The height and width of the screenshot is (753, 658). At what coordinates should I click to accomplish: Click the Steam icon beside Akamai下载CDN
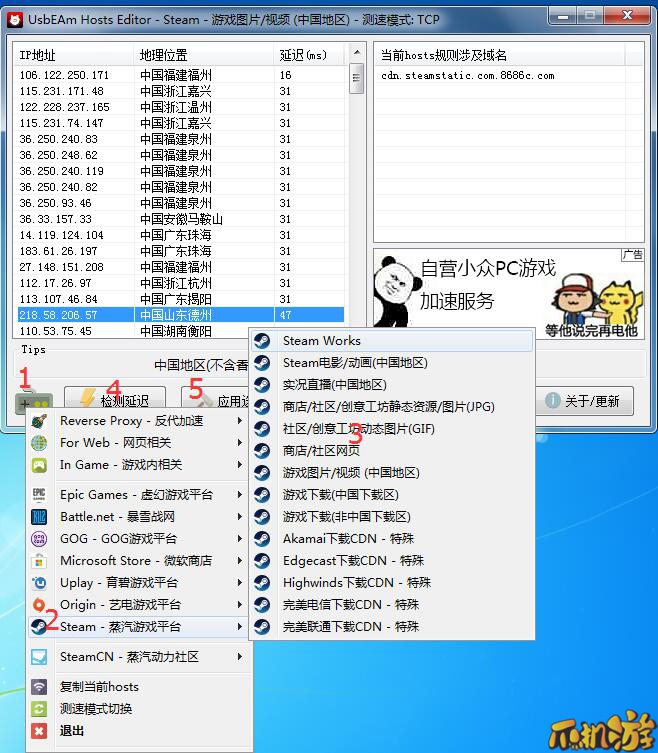click(x=262, y=539)
